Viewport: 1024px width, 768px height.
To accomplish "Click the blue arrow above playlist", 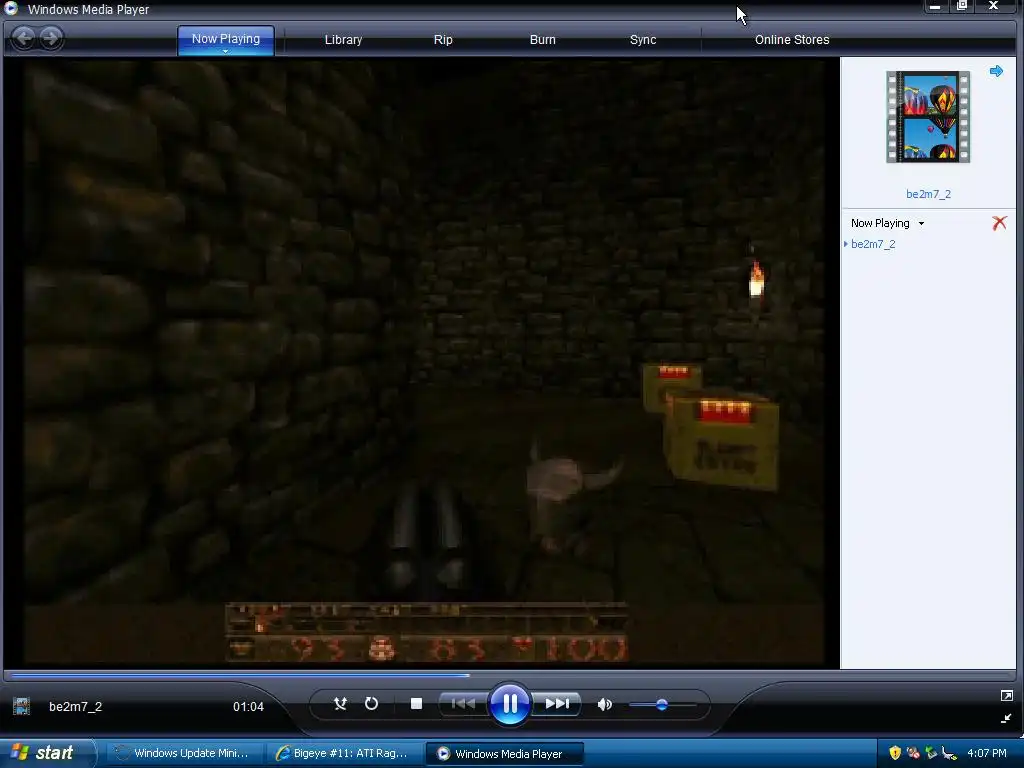I will tap(996, 71).
